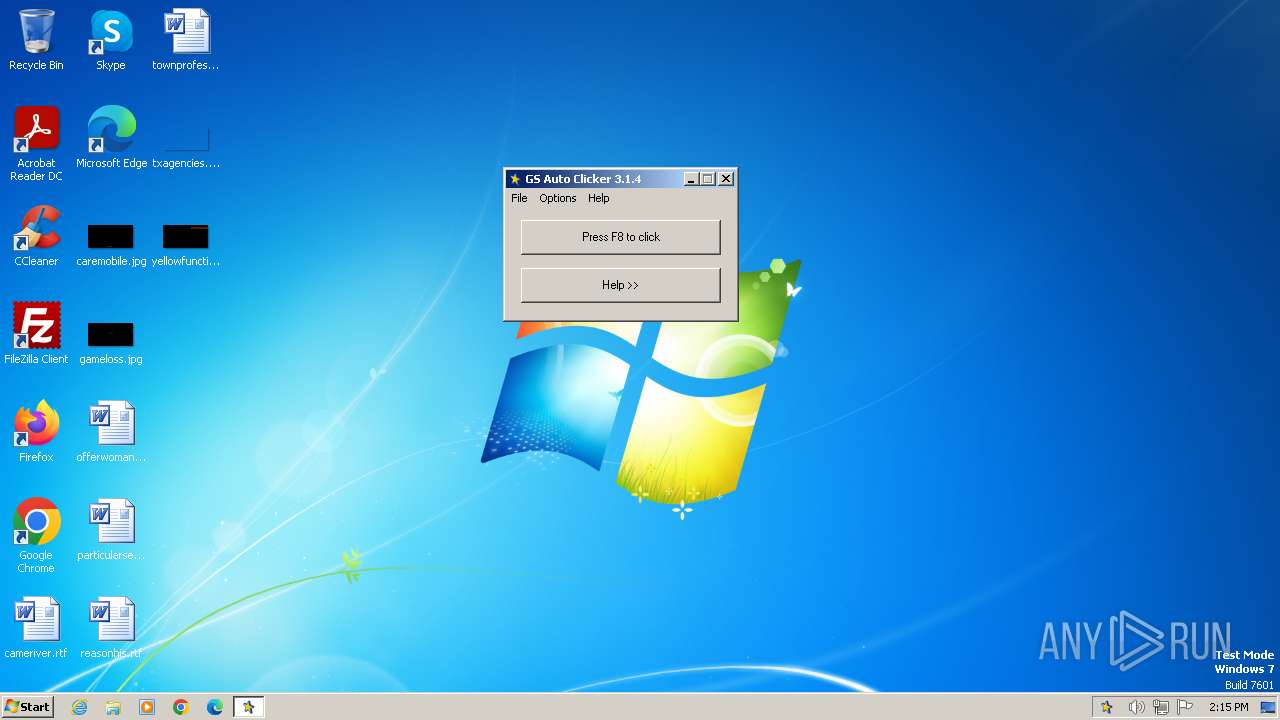This screenshot has height=720, width=1280.
Task: Open the Options menu in GS Auto Clicker
Action: pos(558,198)
